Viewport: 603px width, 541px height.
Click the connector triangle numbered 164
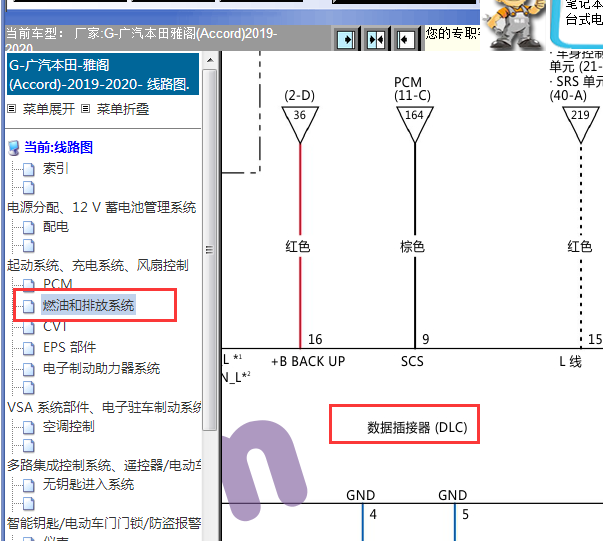pyautogui.click(x=415, y=124)
